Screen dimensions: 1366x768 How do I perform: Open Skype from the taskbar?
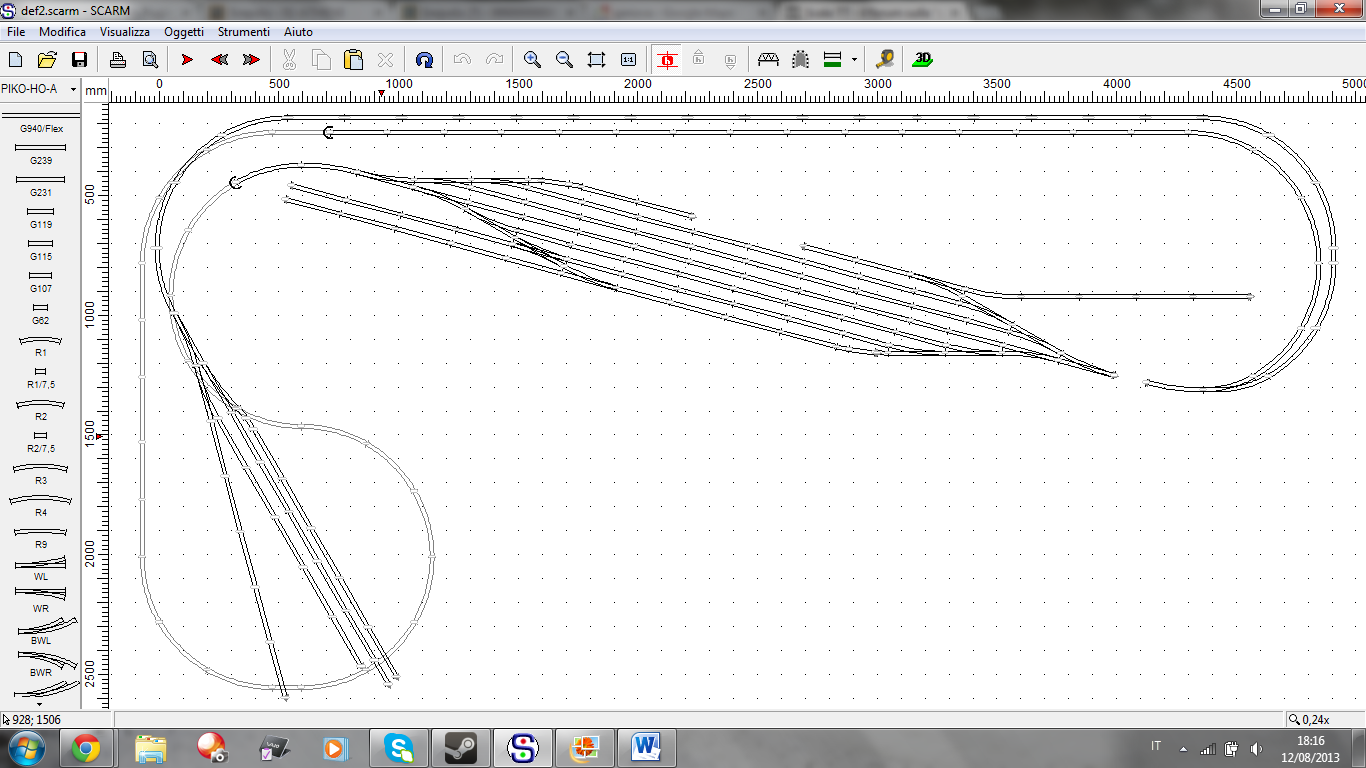(399, 748)
